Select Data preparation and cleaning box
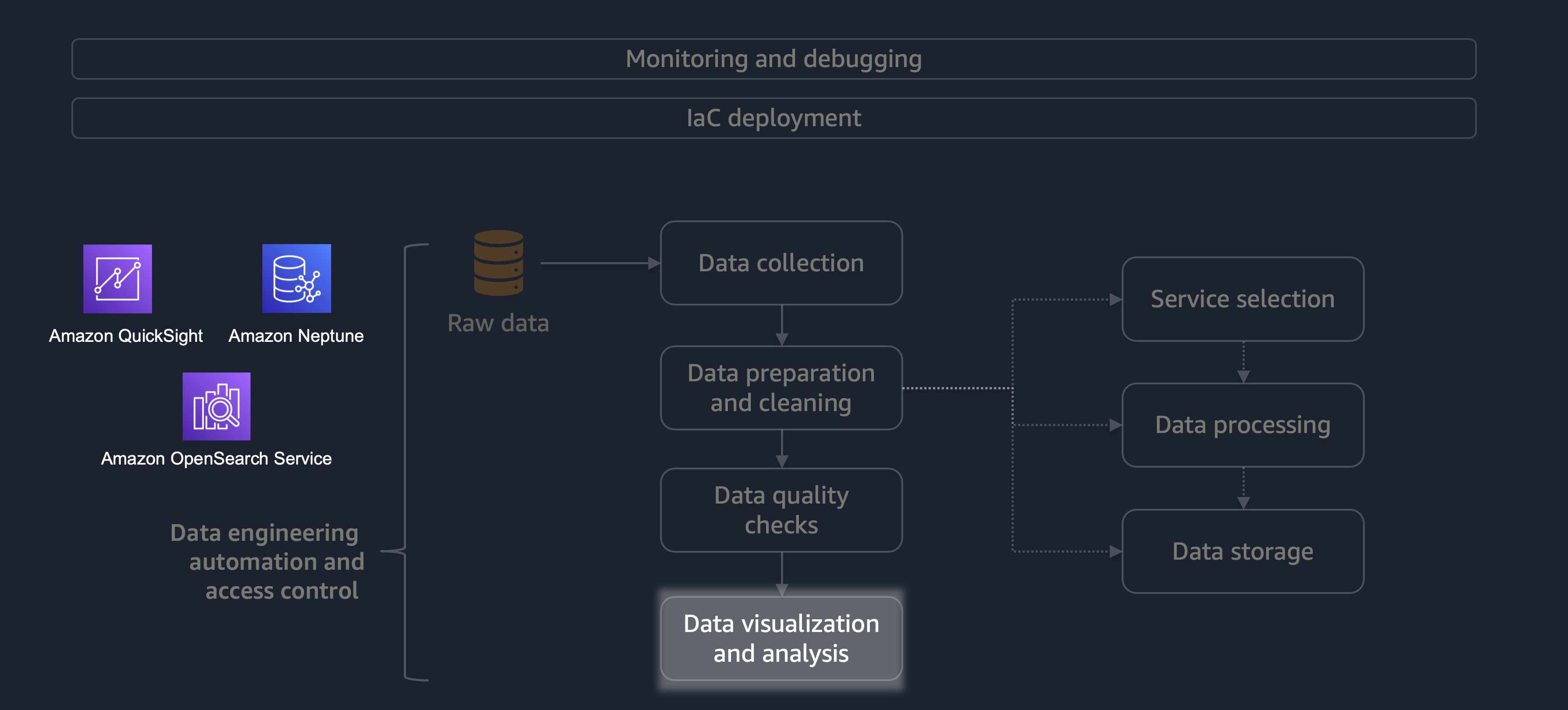The width and height of the screenshot is (1568, 710). point(781,388)
